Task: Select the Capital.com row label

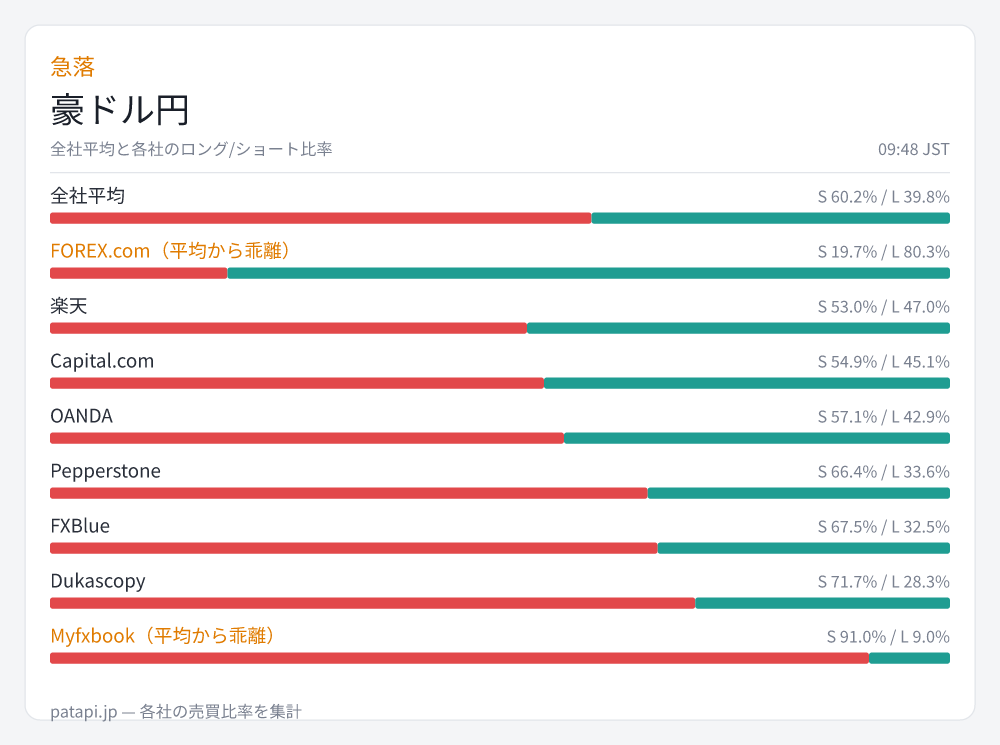Action: point(102,361)
